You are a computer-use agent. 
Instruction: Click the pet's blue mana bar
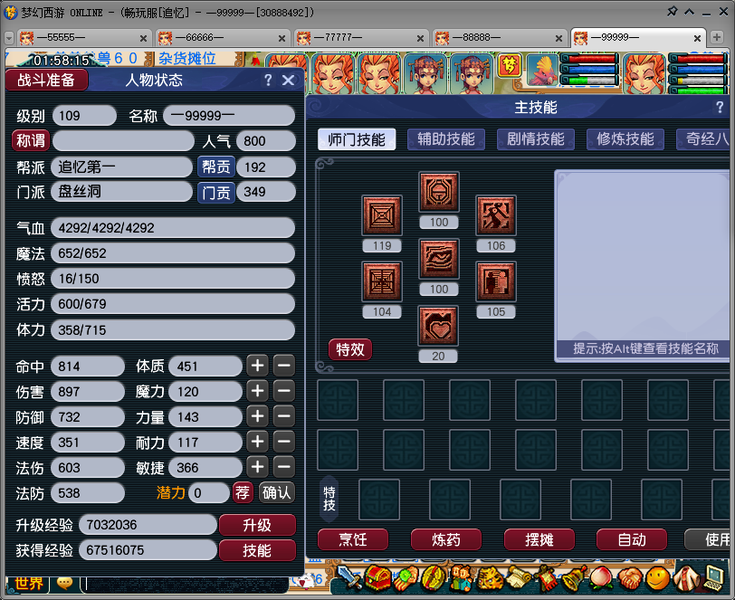click(592, 70)
